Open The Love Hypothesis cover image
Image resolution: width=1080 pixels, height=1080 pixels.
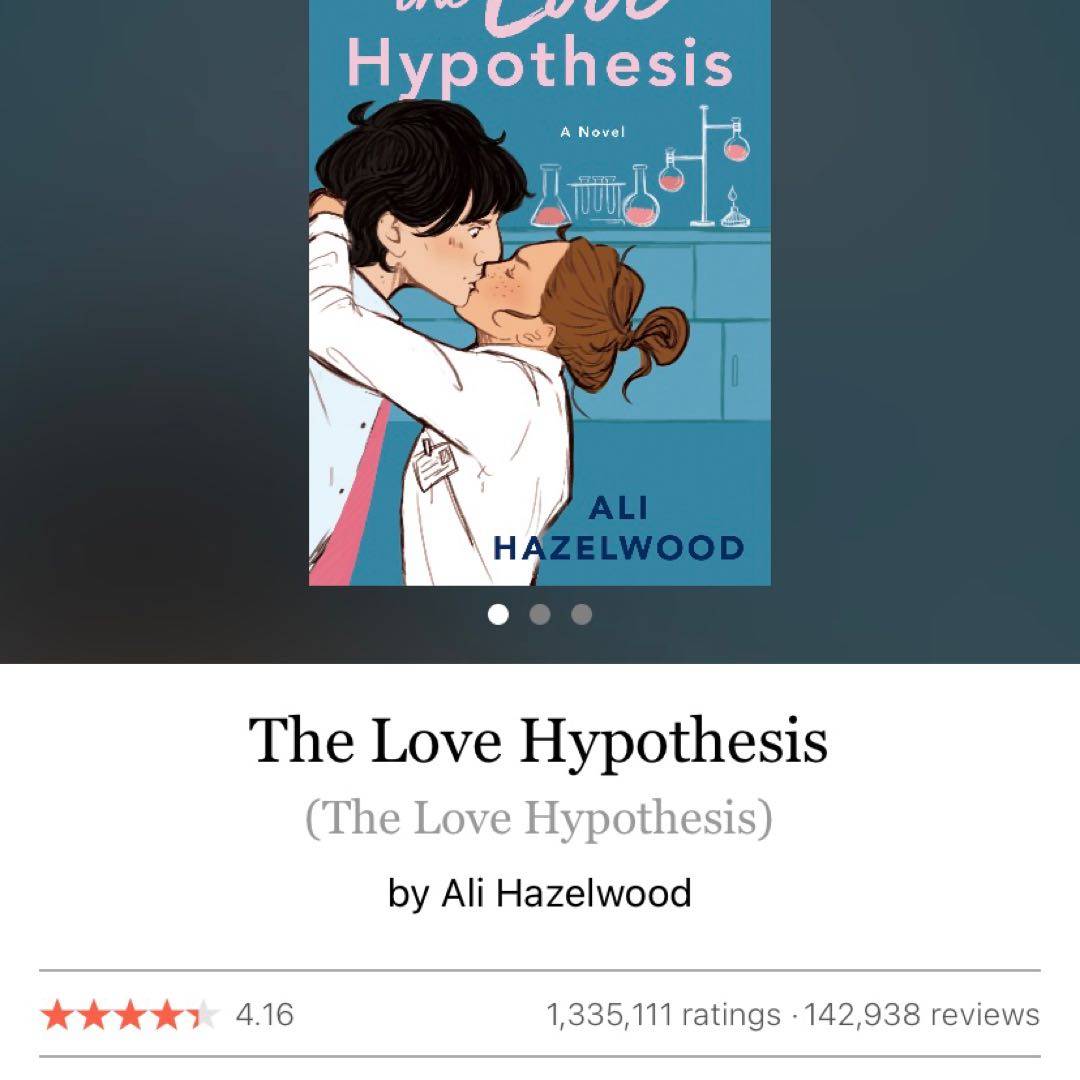coord(539,293)
